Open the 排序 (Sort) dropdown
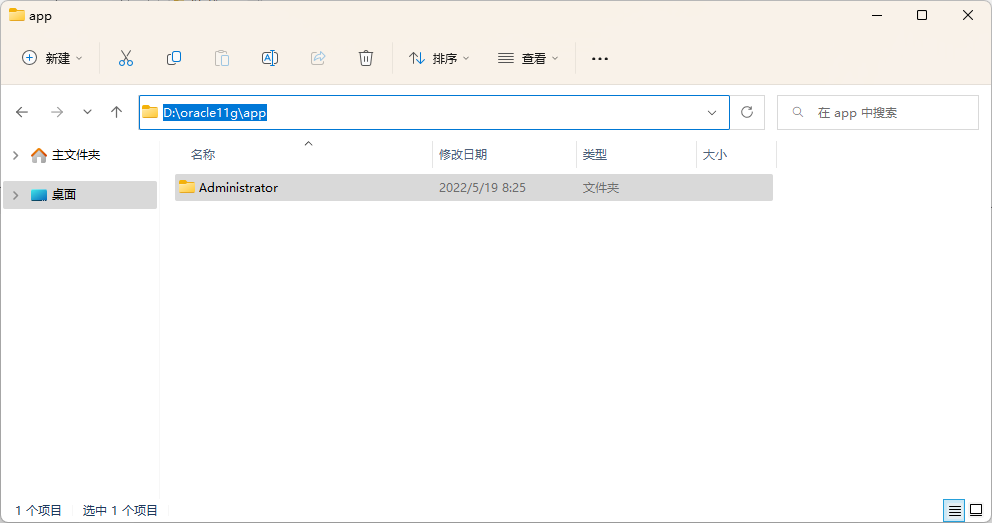 (439, 58)
